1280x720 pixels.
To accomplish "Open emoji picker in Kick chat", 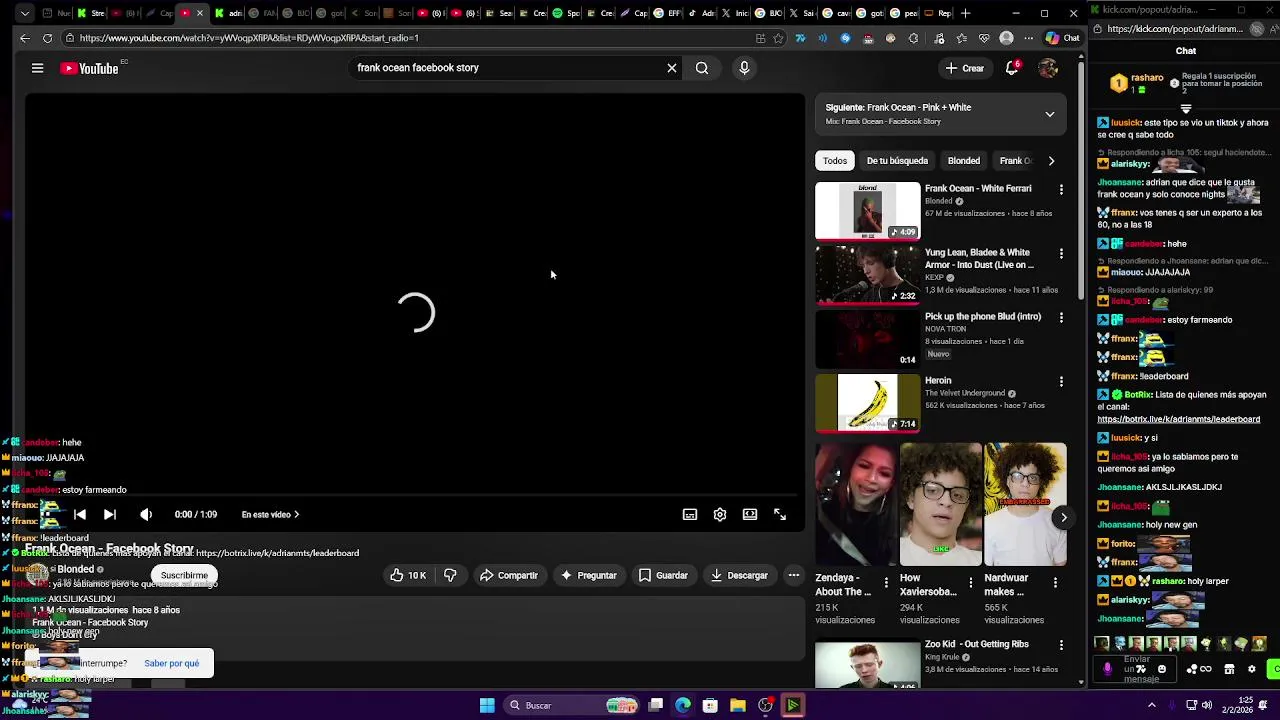I will click(1161, 669).
